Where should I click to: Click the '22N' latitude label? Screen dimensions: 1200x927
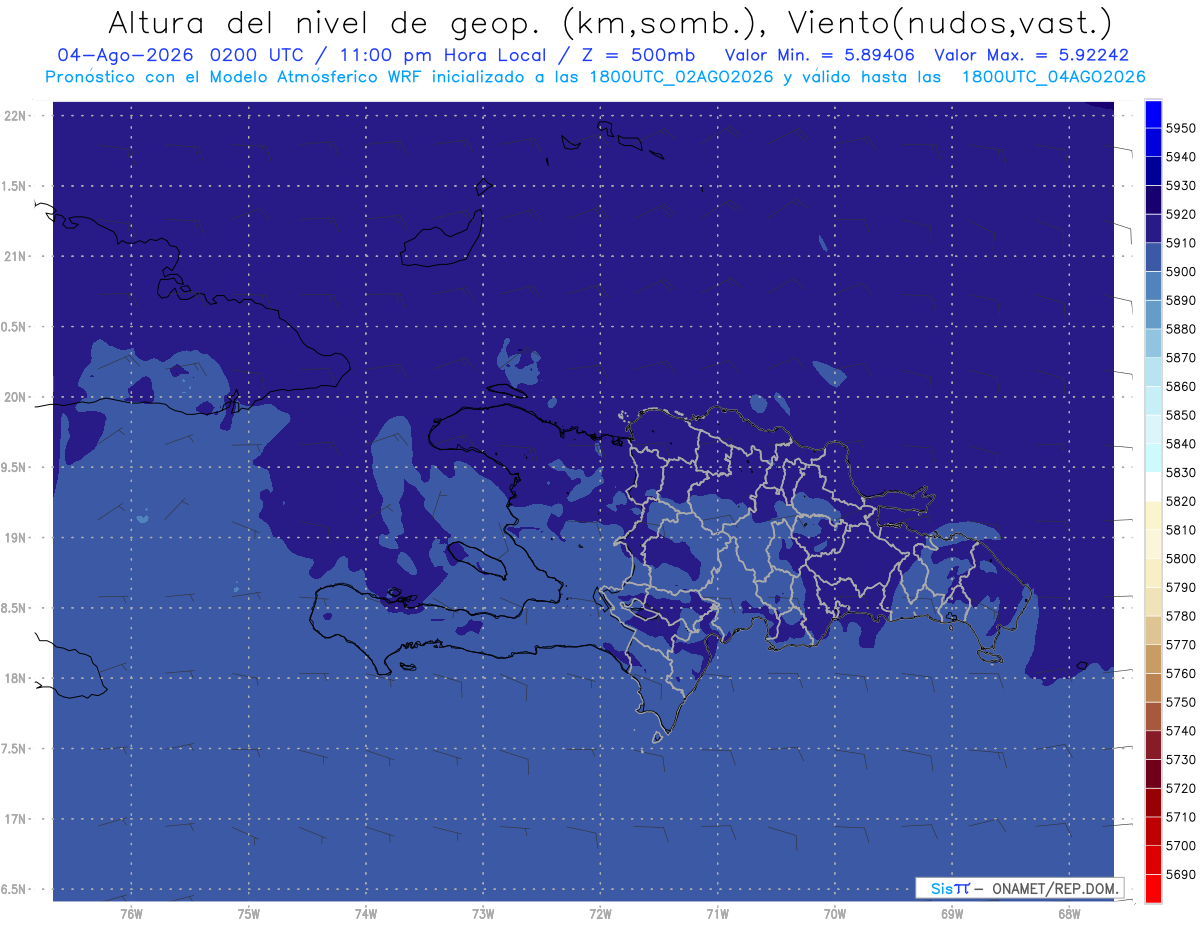click(x=15, y=116)
